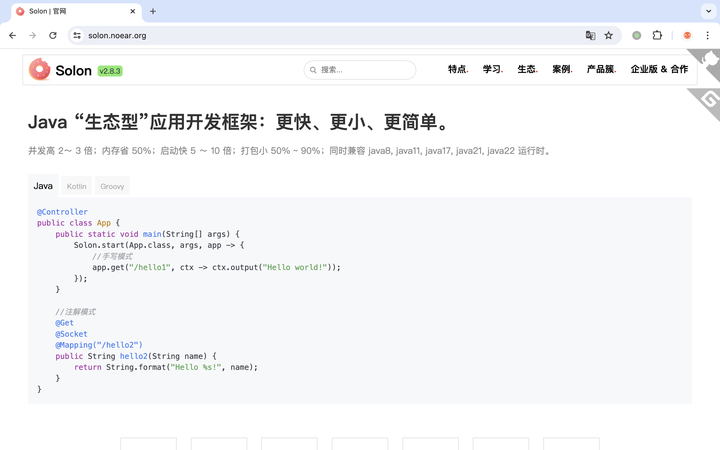Image resolution: width=720 pixels, height=450 pixels.
Task: Click the Solon title text
Action: click(x=73, y=71)
